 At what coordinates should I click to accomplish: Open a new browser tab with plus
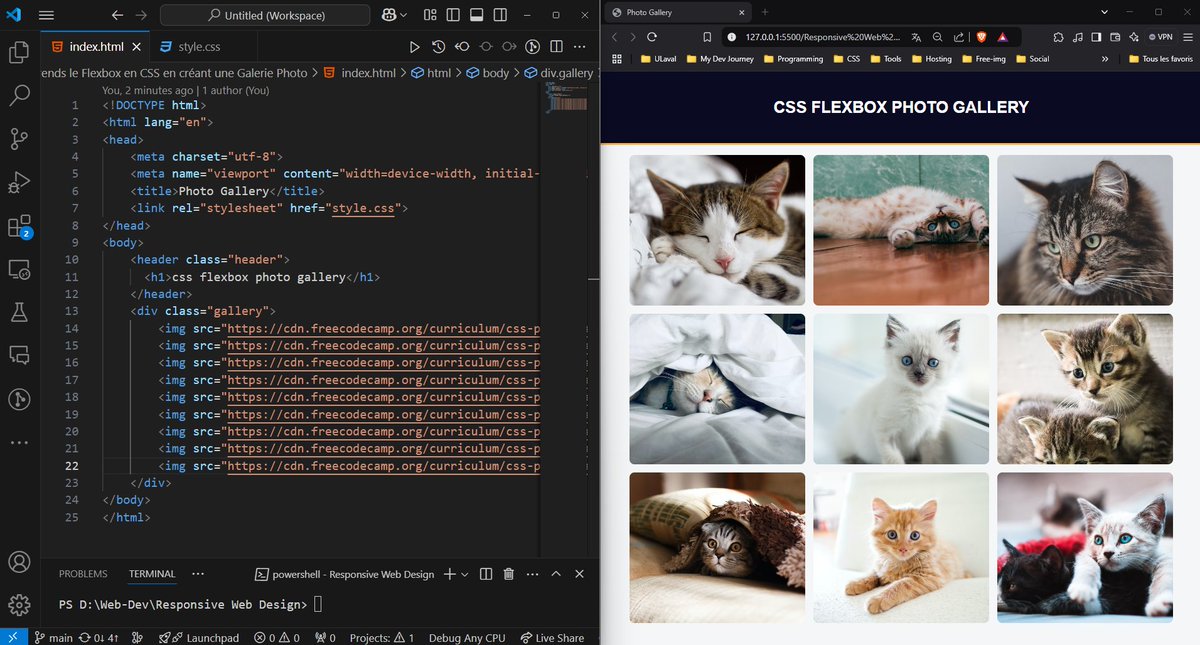765,12
